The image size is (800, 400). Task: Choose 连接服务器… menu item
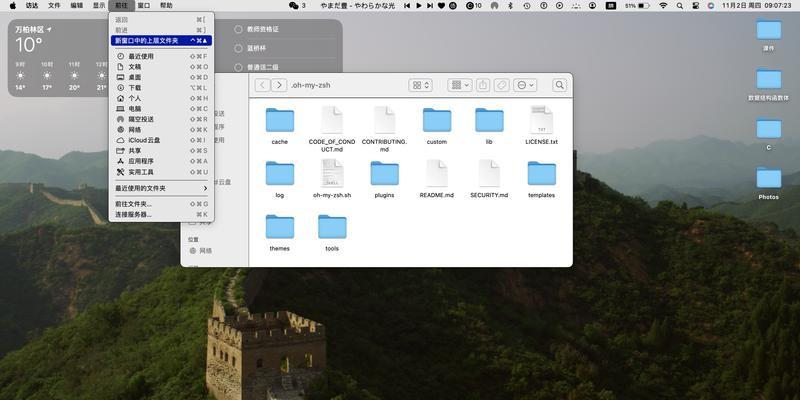pos(161,214)
